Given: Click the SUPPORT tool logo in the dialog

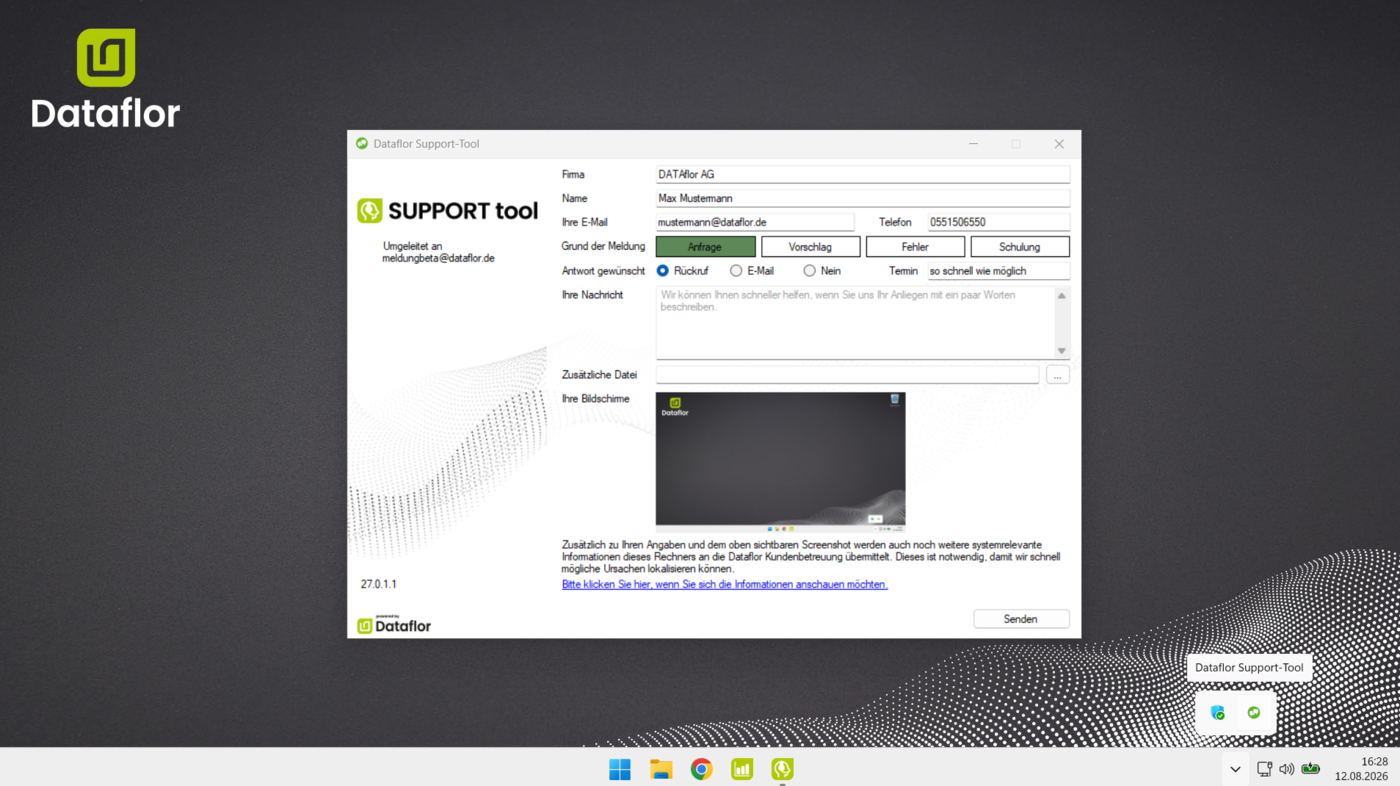Looking at the screenshot, I should [x=448, y=211].
